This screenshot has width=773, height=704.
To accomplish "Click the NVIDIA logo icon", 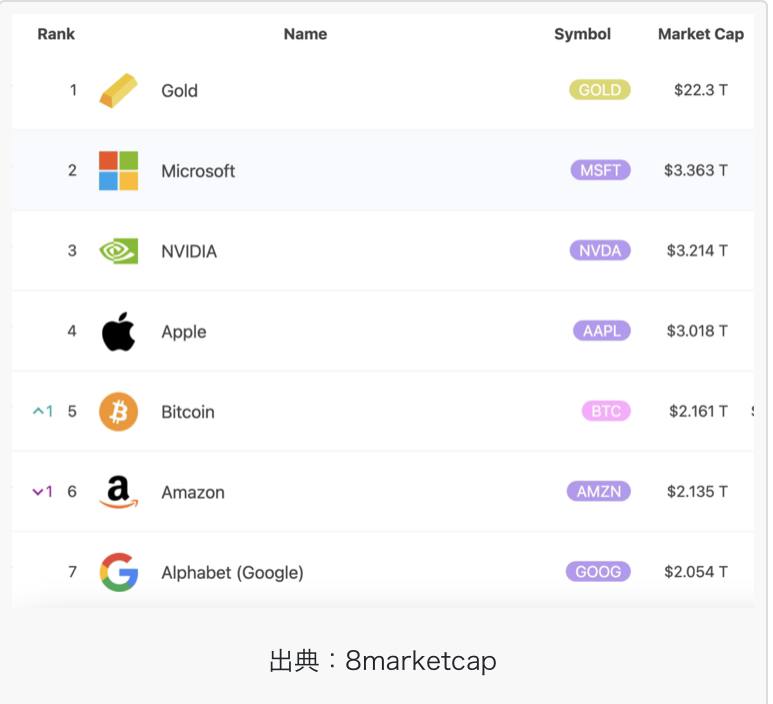I will click(x=118, y=251).
